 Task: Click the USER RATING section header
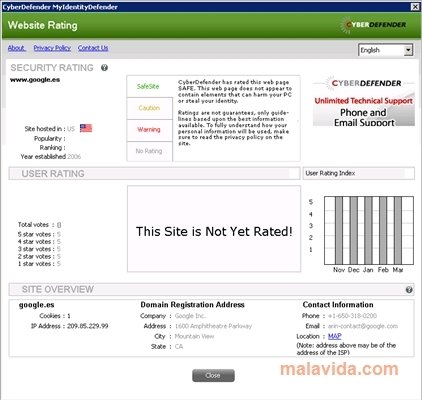coord(154,174)
